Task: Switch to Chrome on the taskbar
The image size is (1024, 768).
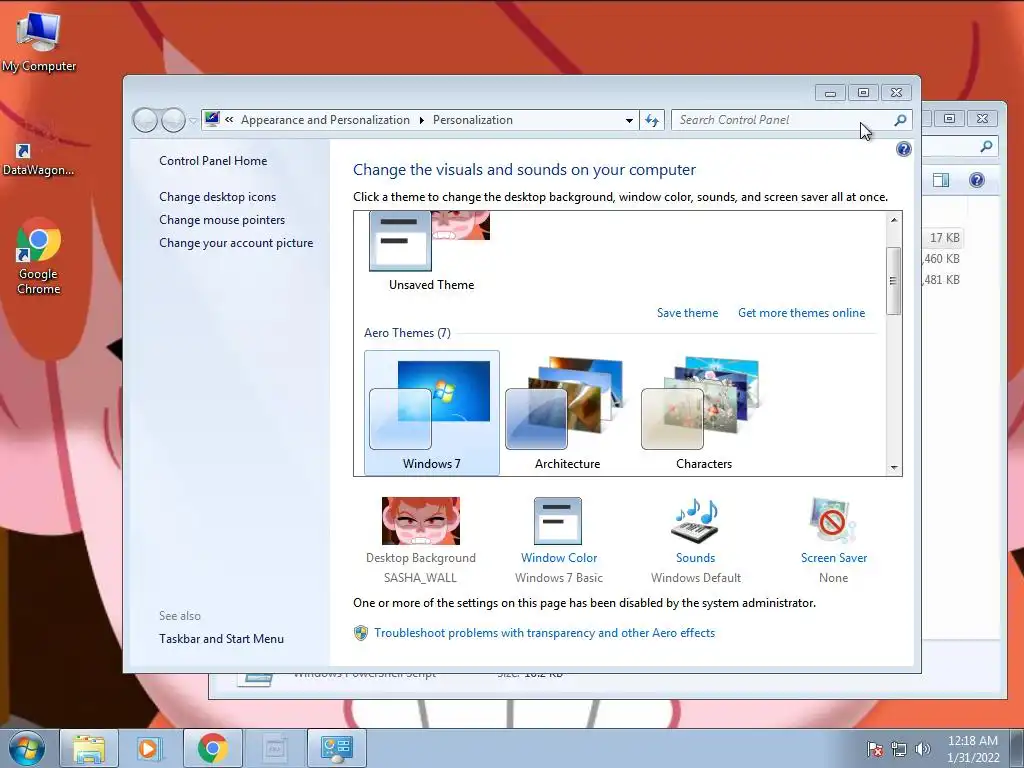Action: (x=212, y=748)
